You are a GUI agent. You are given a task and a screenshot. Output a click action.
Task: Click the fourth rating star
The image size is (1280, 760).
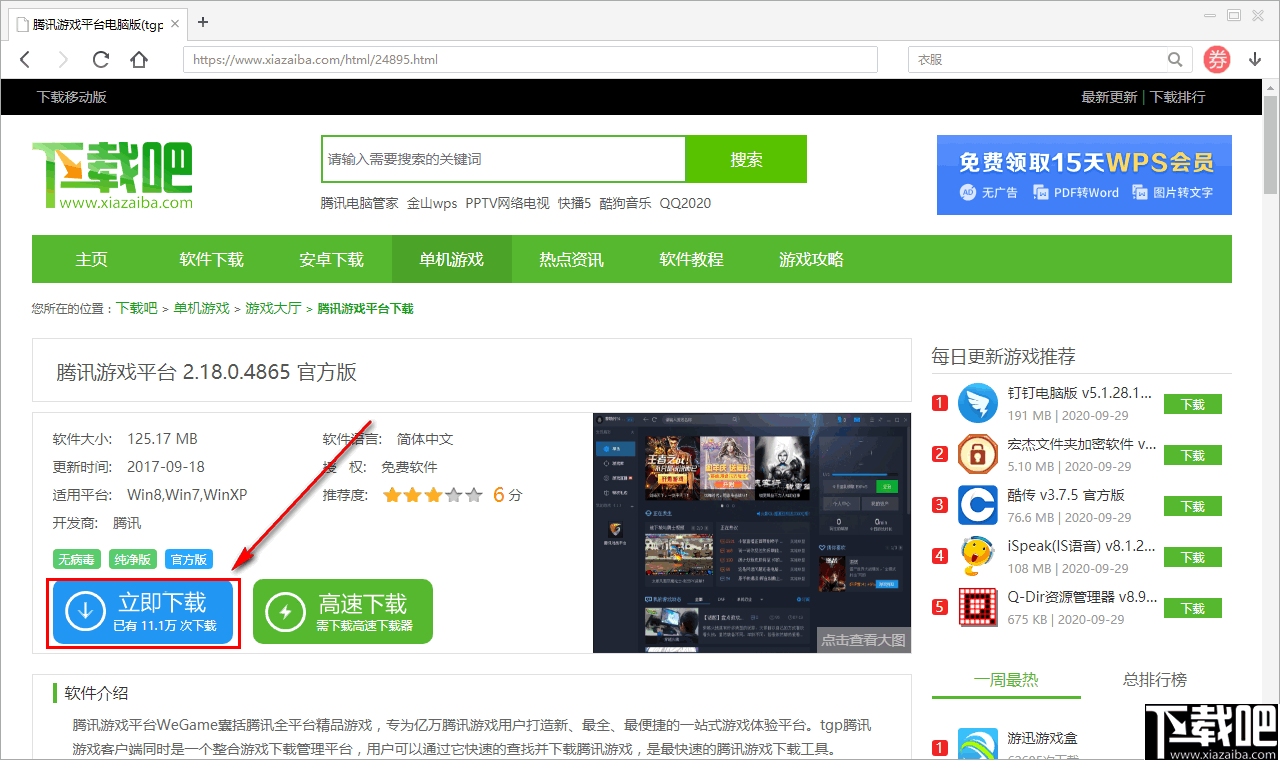point(452,494)
